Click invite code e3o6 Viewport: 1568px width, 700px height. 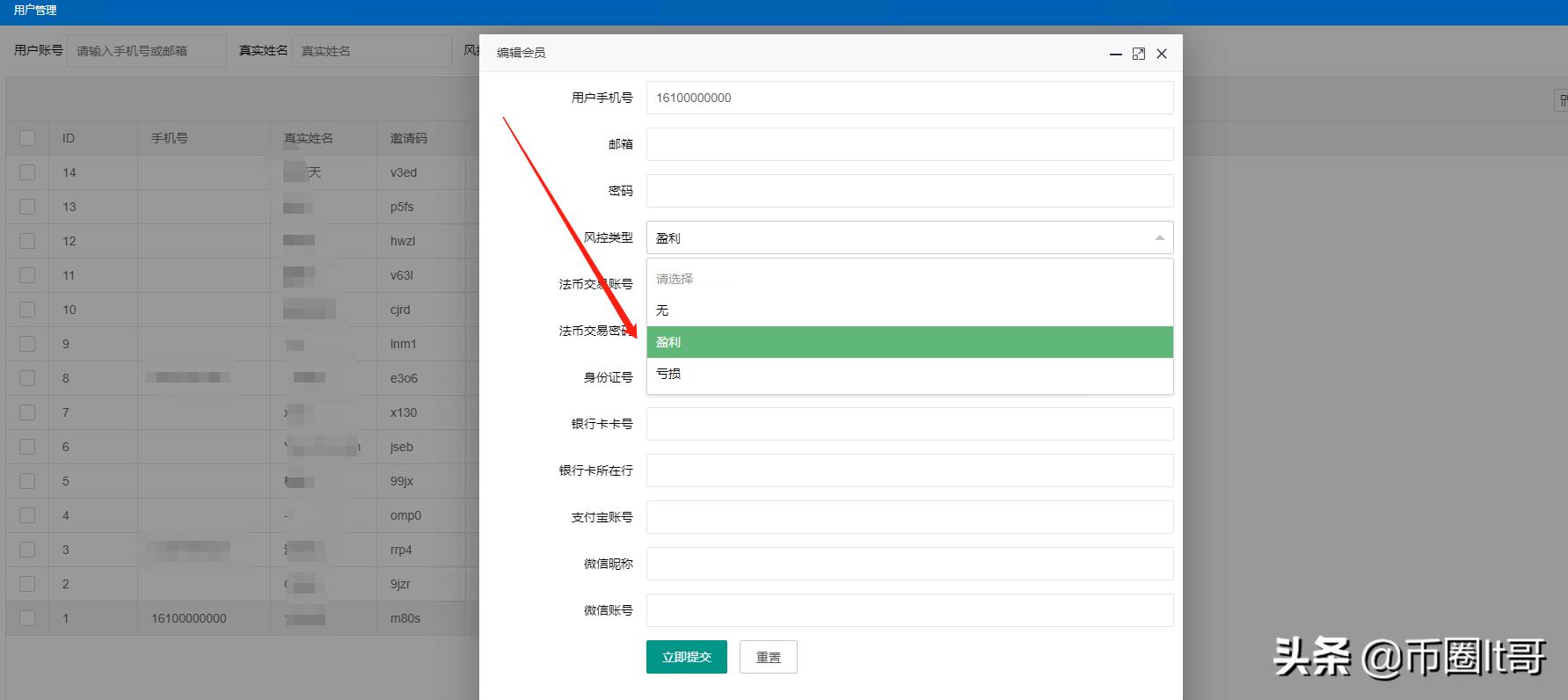click(x=405, y=378)
